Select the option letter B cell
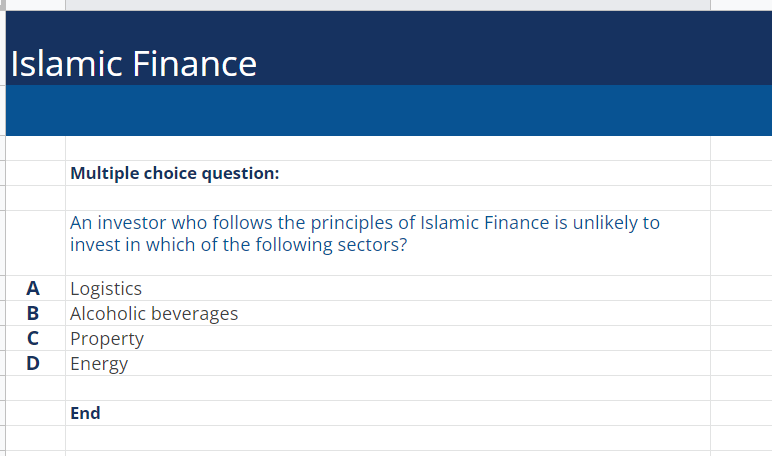This screenshot has width=772, height=456. 33,313
